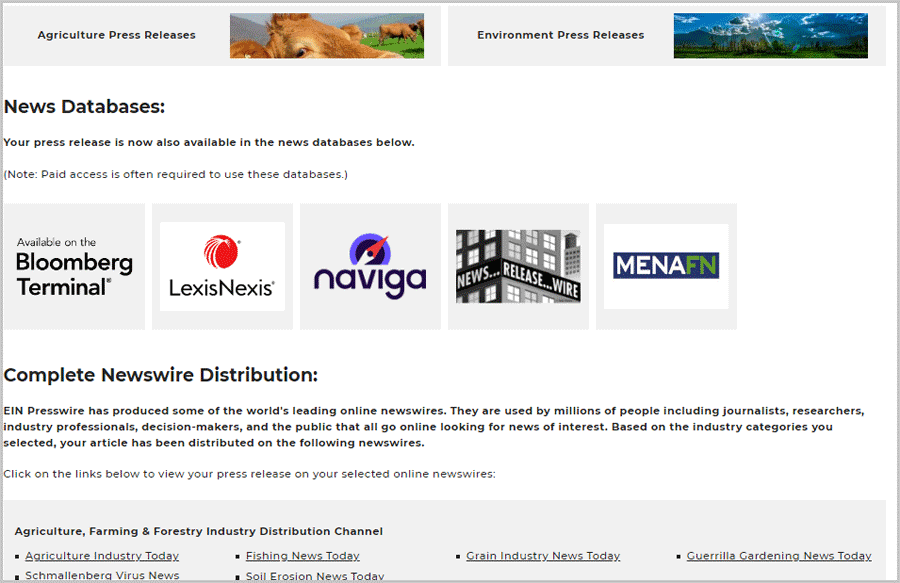
Task: Click the News Databases heading
Action: pyautogui.click(x=84, y=107)
